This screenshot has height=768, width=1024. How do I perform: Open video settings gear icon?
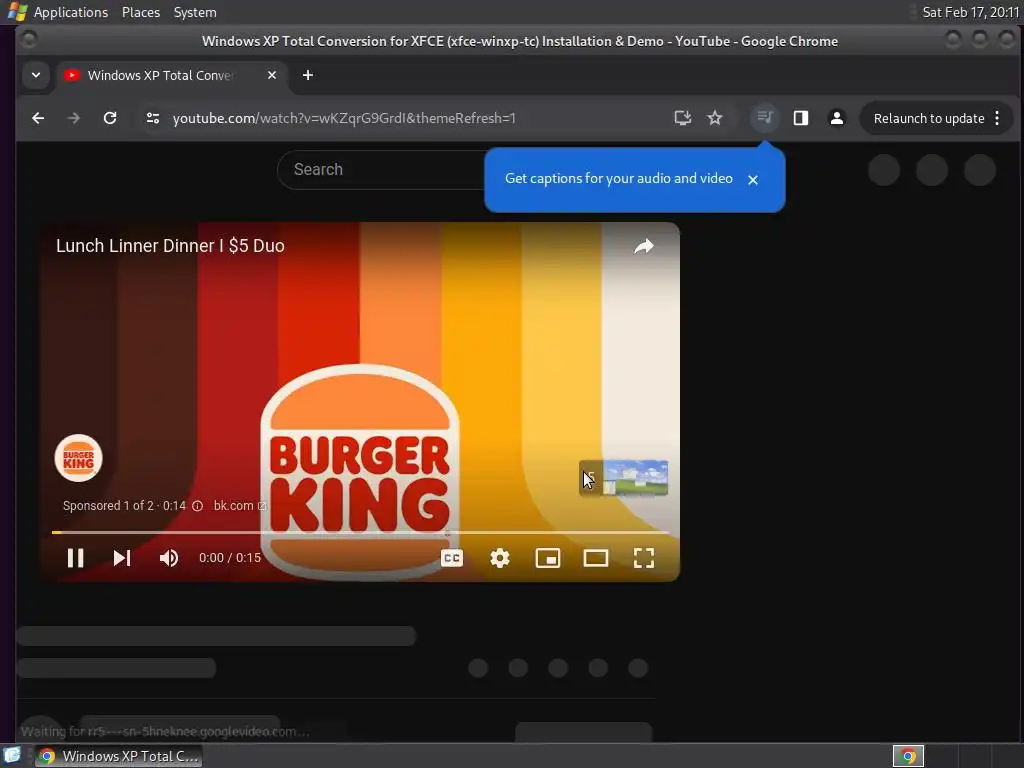pyautogui.click(x=500, y=558)
